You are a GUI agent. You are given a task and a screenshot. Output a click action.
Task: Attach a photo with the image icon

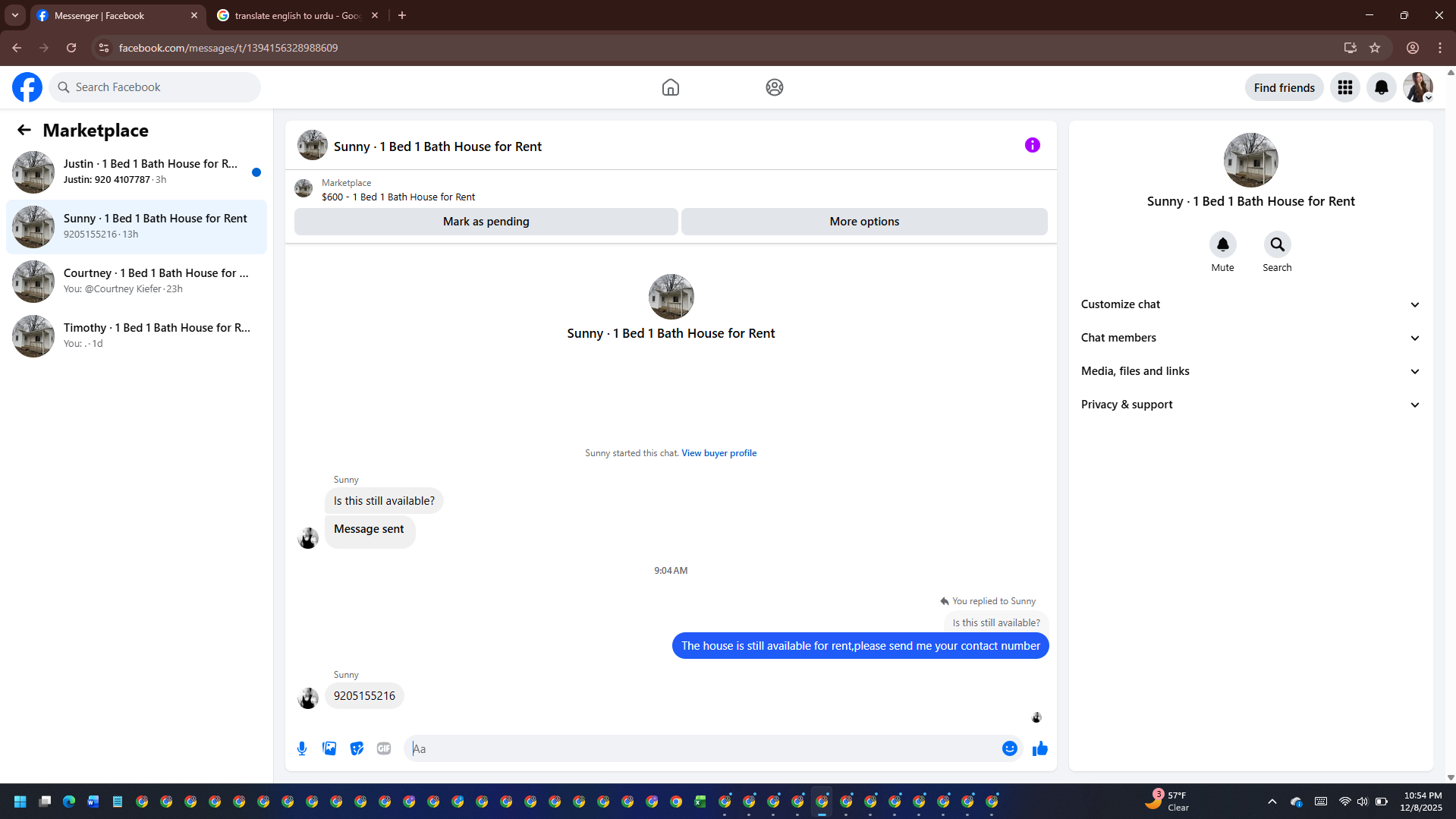(329, 748)
